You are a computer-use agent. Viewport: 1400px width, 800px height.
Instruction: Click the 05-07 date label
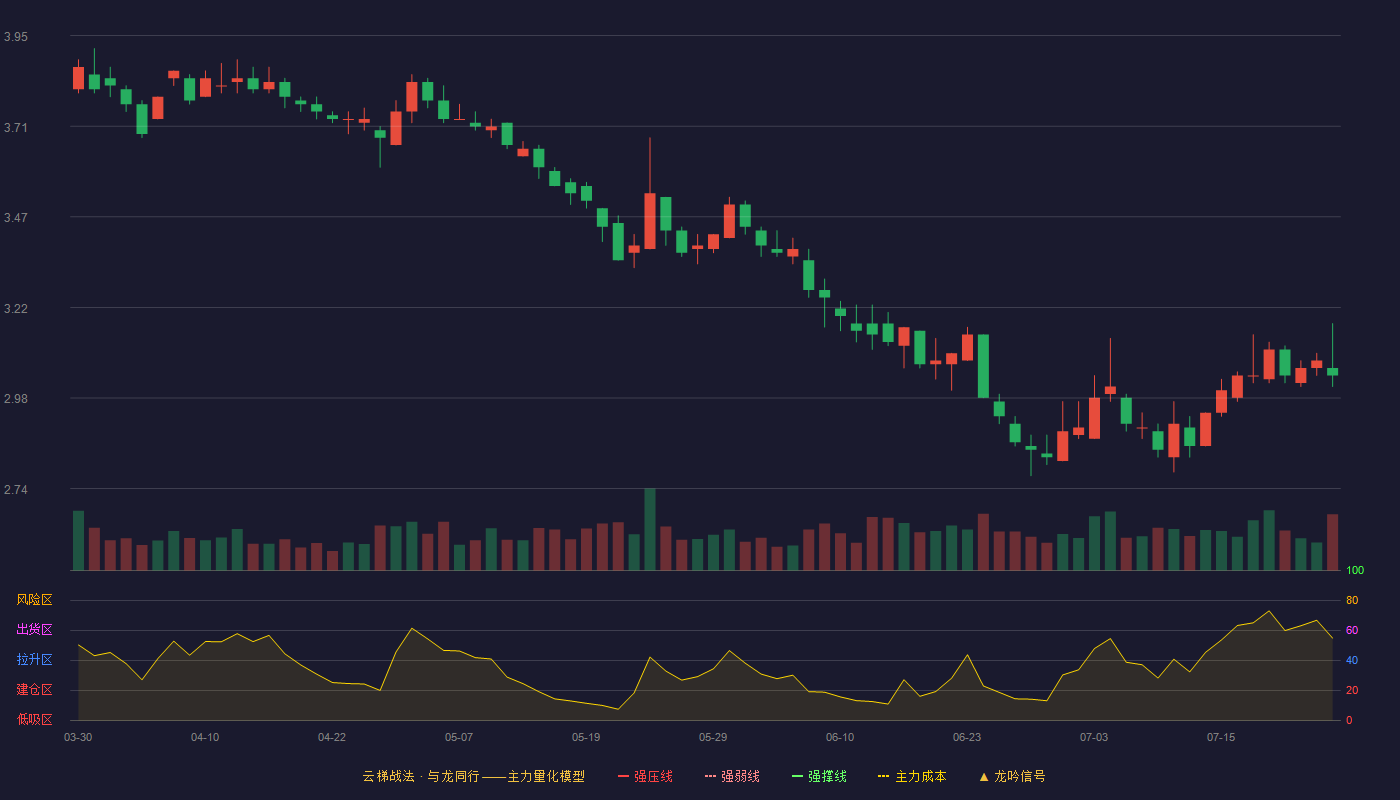click(x=459, y=737)
